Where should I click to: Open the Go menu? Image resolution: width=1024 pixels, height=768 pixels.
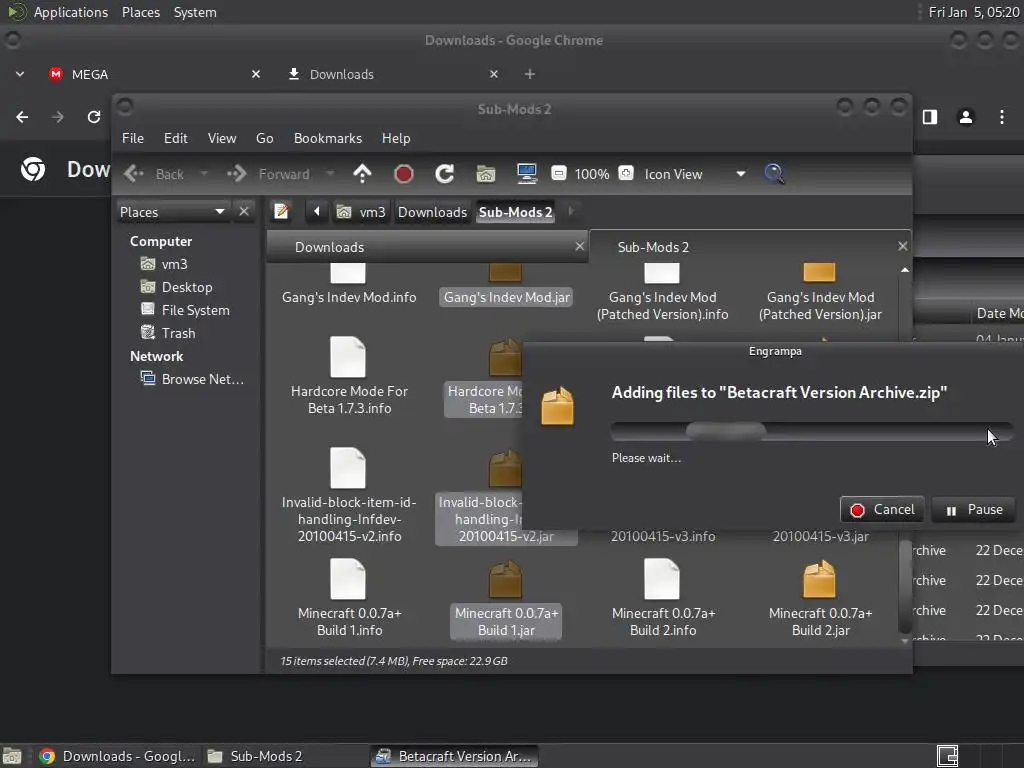(264, 138)
